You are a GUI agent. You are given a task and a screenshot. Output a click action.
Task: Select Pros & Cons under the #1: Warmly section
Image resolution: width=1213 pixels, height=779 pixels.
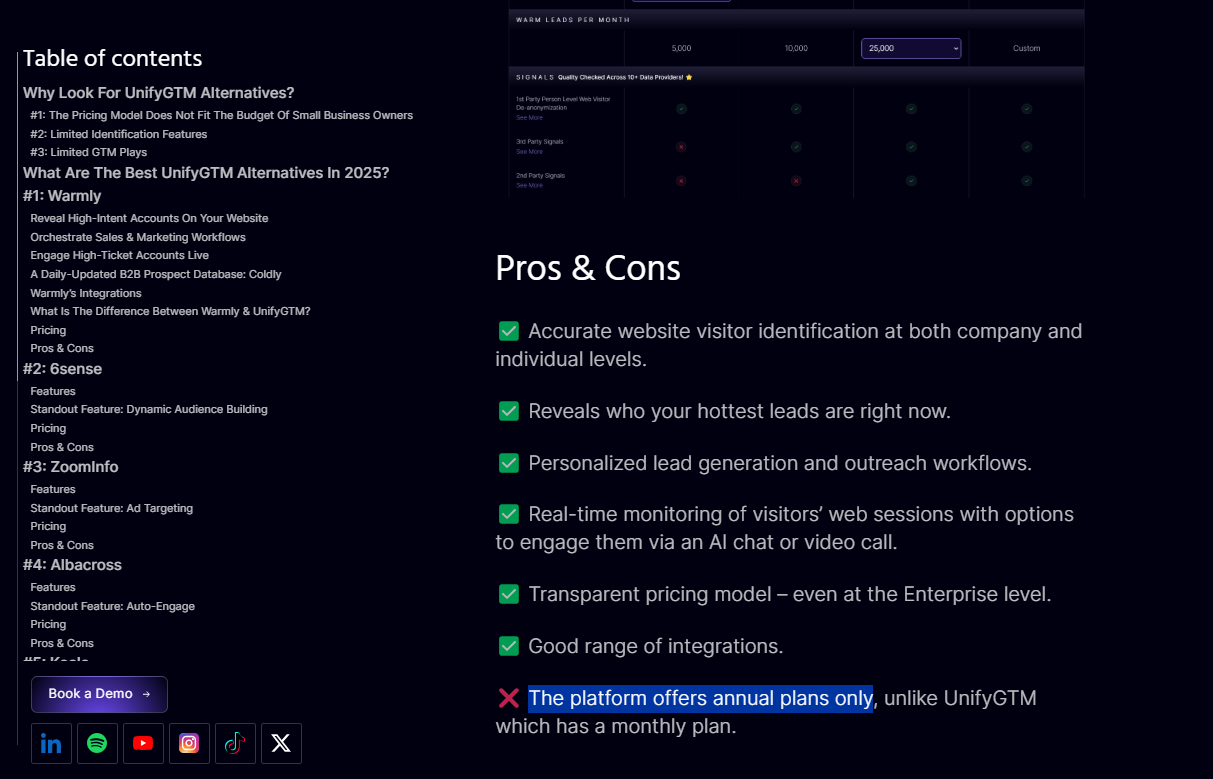coord(62,348)
